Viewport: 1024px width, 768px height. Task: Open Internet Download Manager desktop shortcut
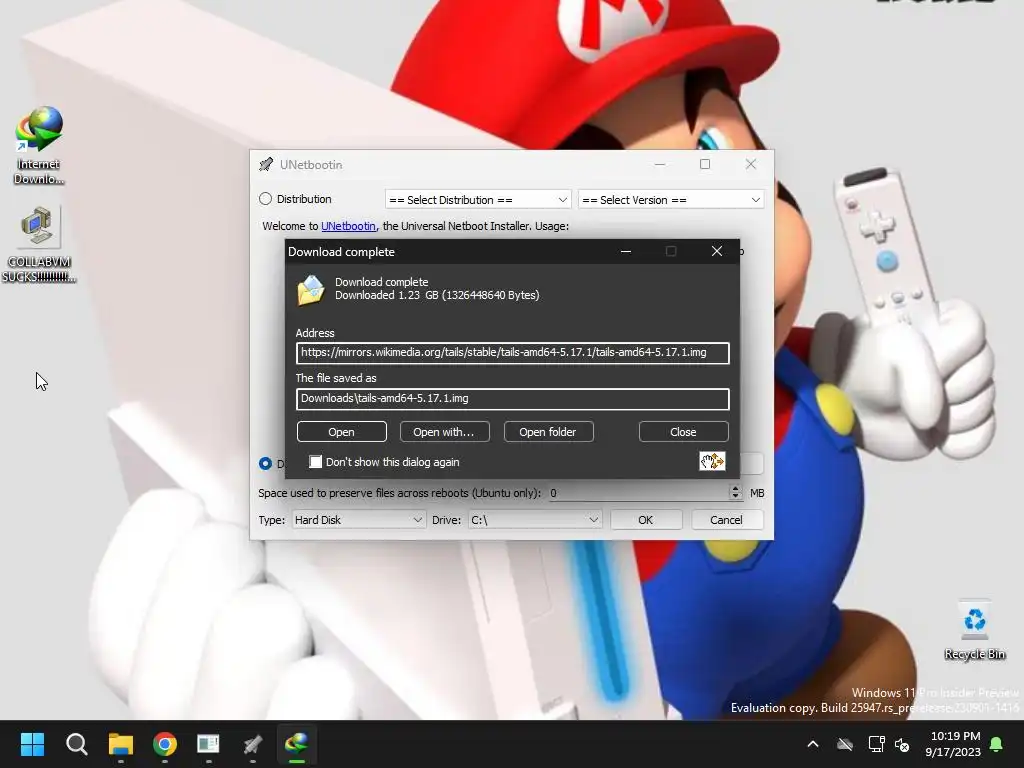point(39,145)
